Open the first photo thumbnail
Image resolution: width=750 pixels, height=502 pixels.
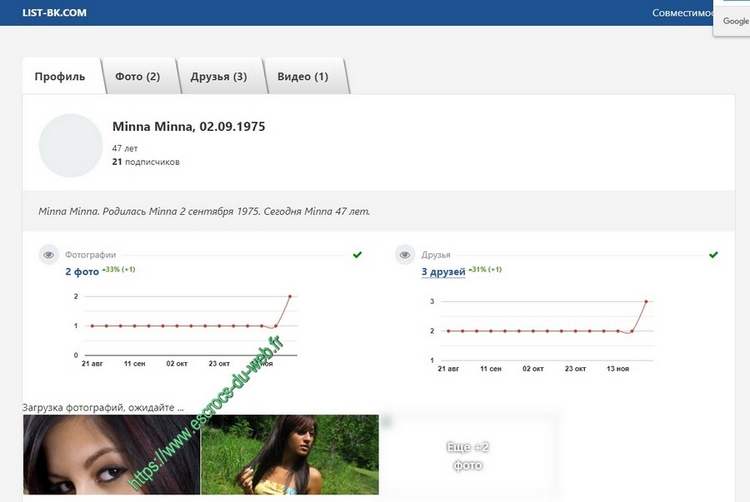pos(111,455)
